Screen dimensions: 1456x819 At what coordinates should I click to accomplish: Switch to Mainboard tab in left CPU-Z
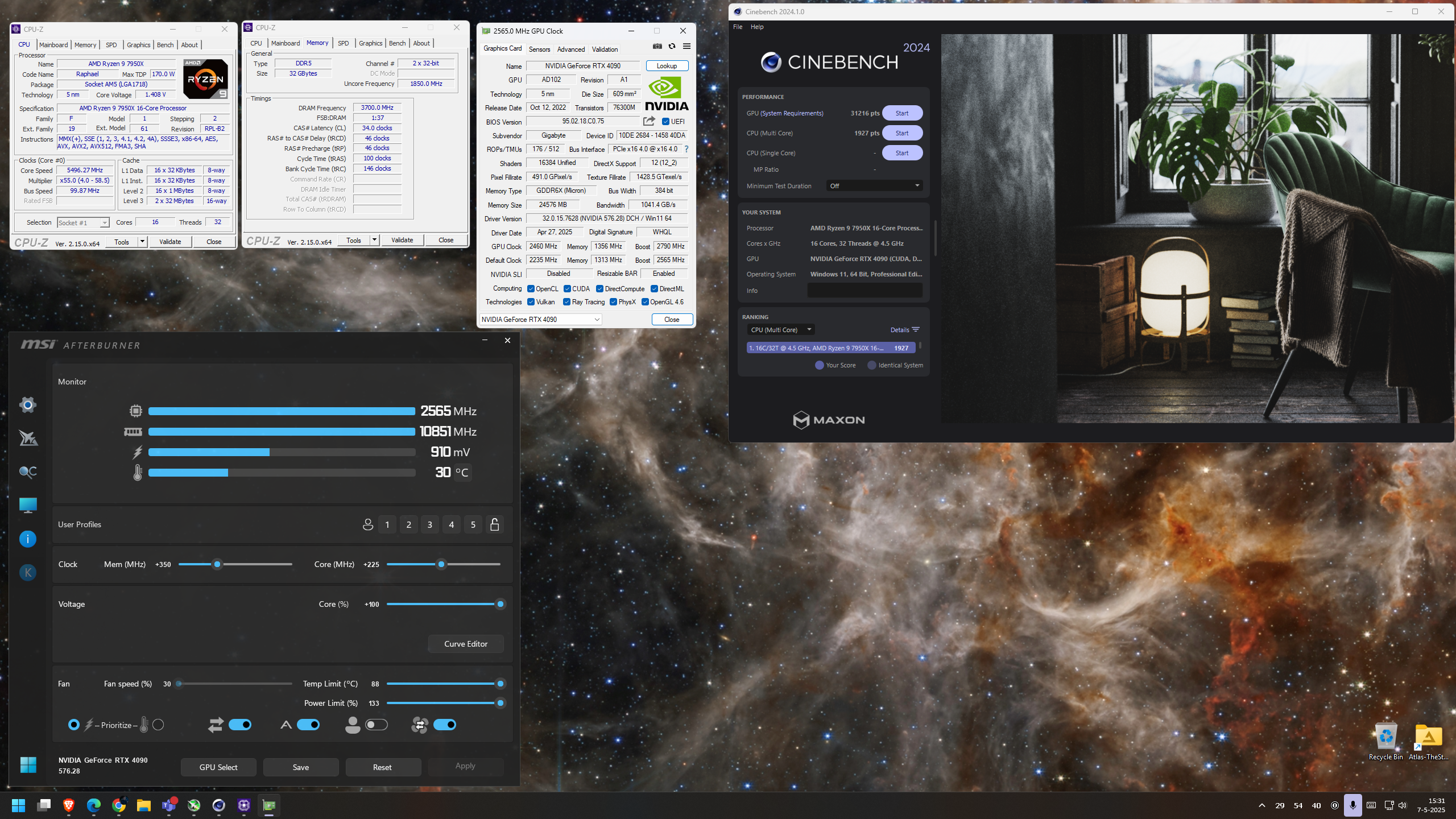pos(53,45)
